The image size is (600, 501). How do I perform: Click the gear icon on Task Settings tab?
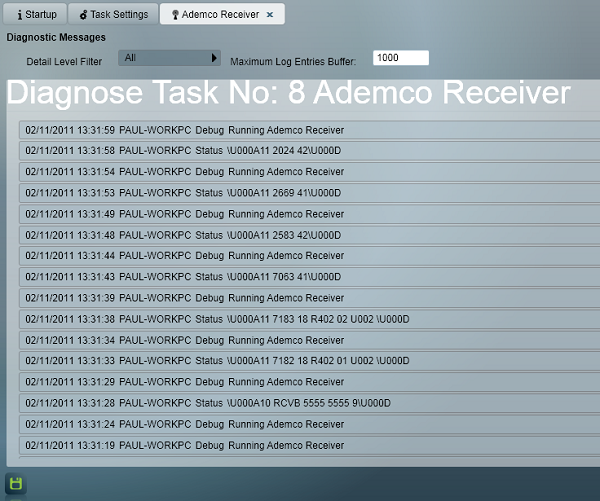[x=83, y=15]
